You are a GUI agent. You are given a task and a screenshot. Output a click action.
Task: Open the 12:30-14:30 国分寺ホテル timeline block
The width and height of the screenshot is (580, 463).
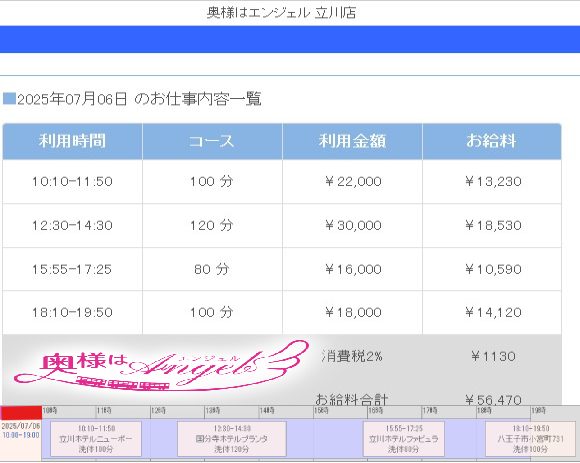232,439
